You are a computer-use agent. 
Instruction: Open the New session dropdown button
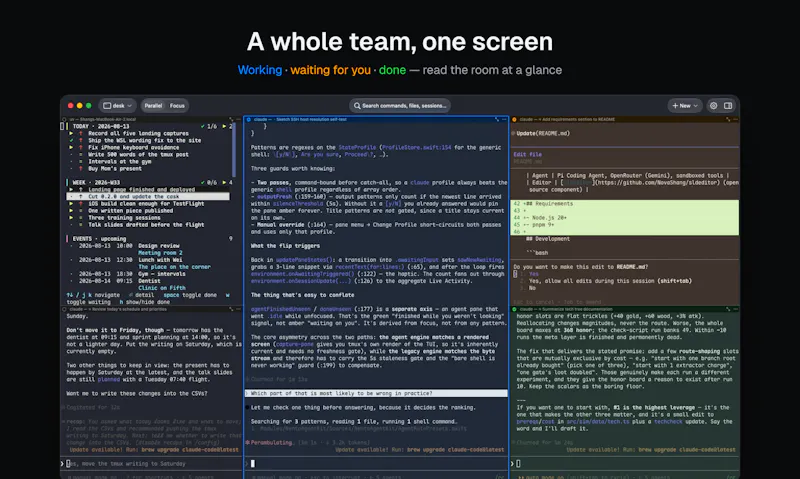[x=685, y=106]
